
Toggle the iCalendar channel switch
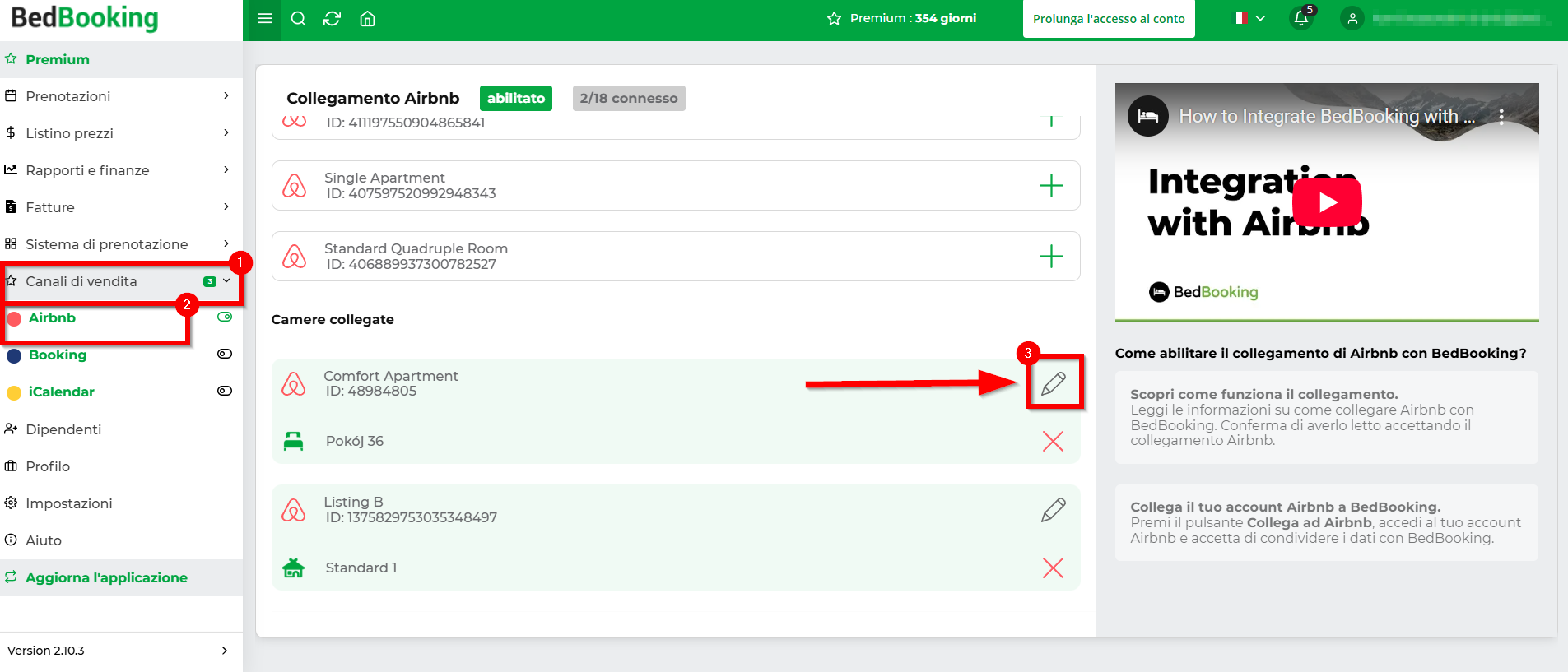click(x=225, y=391)
